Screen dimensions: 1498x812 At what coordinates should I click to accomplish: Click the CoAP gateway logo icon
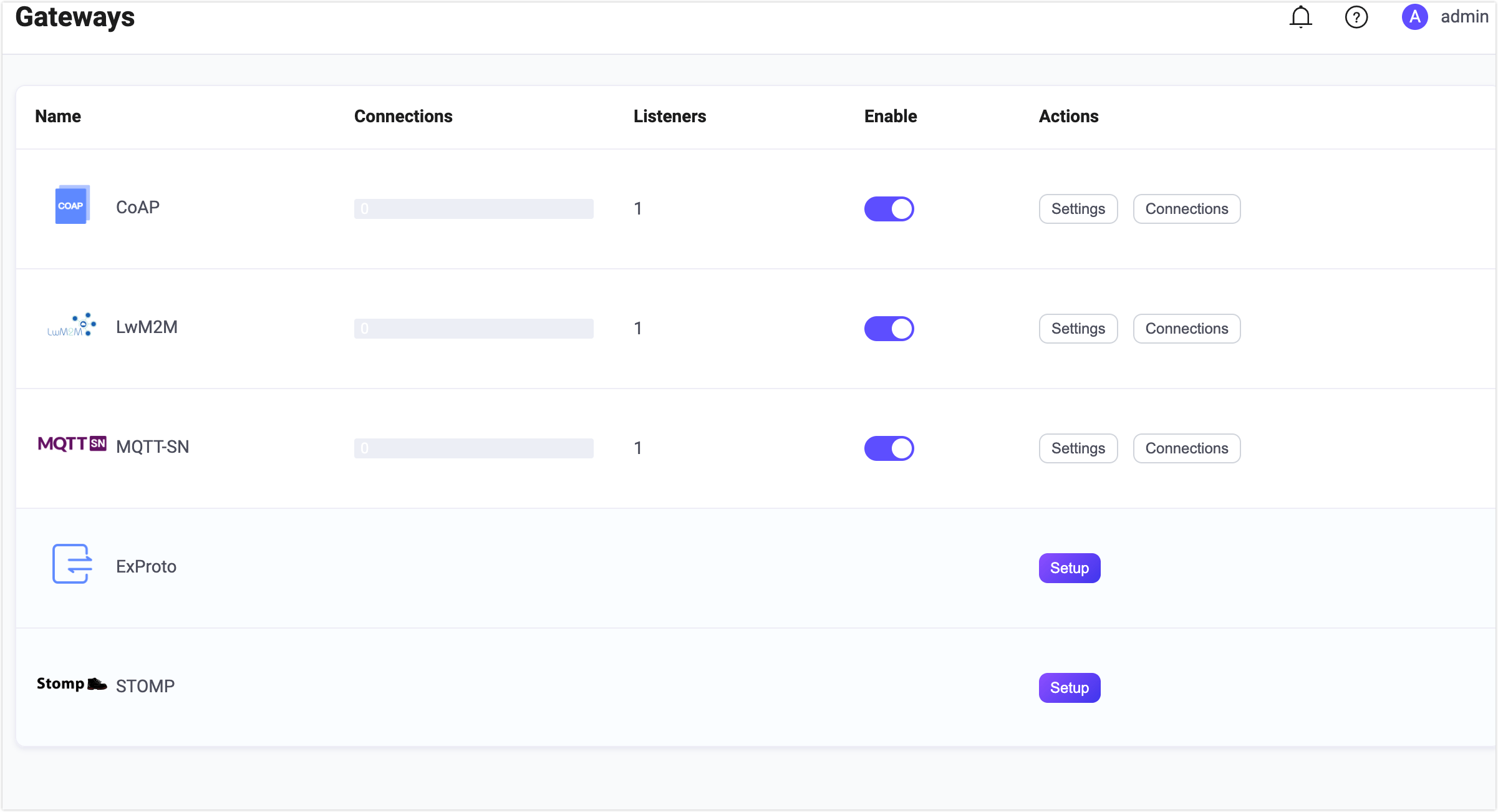tap(72, 205)
